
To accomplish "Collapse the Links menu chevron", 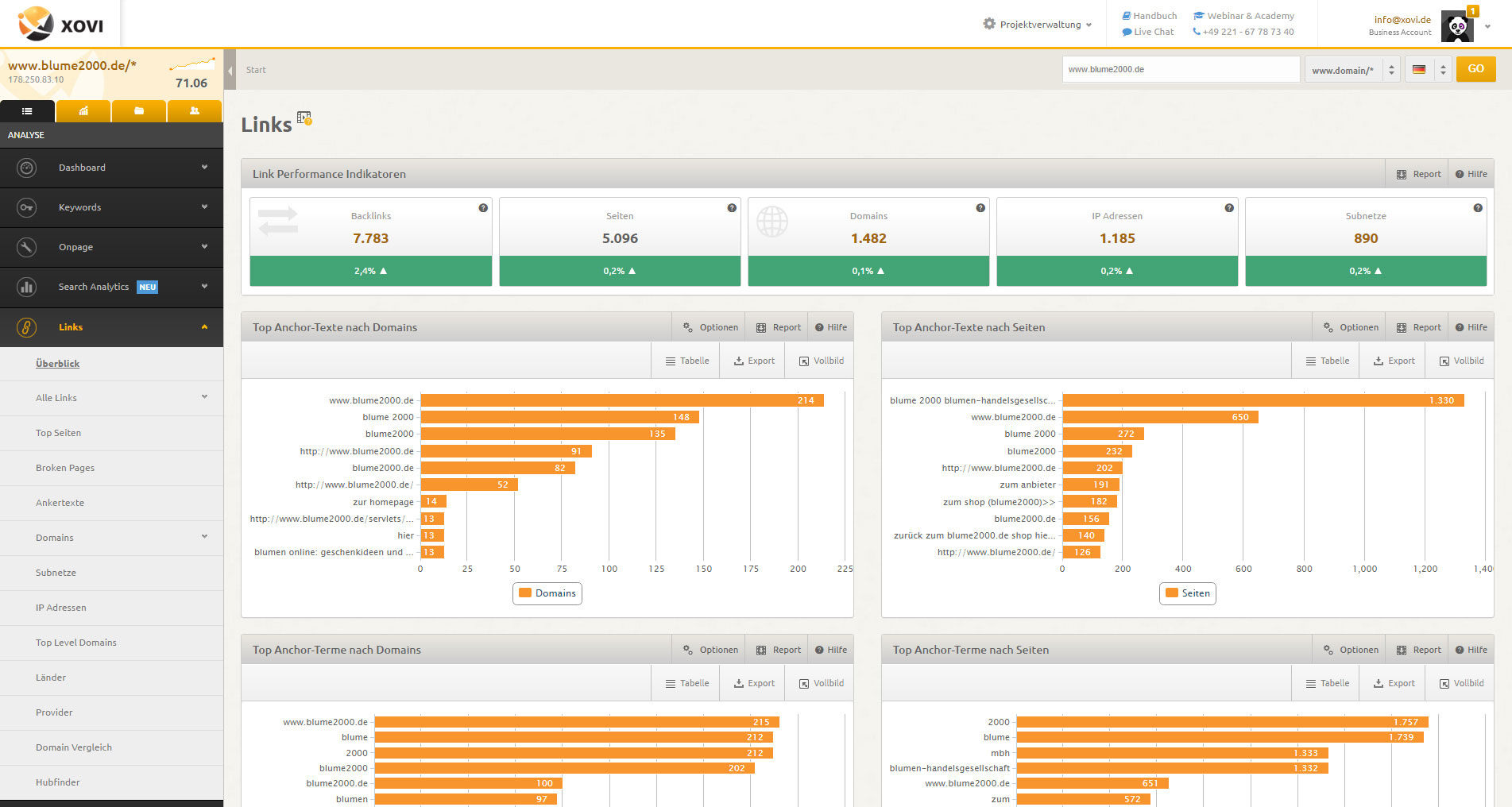I will click(x=204, y=326).
